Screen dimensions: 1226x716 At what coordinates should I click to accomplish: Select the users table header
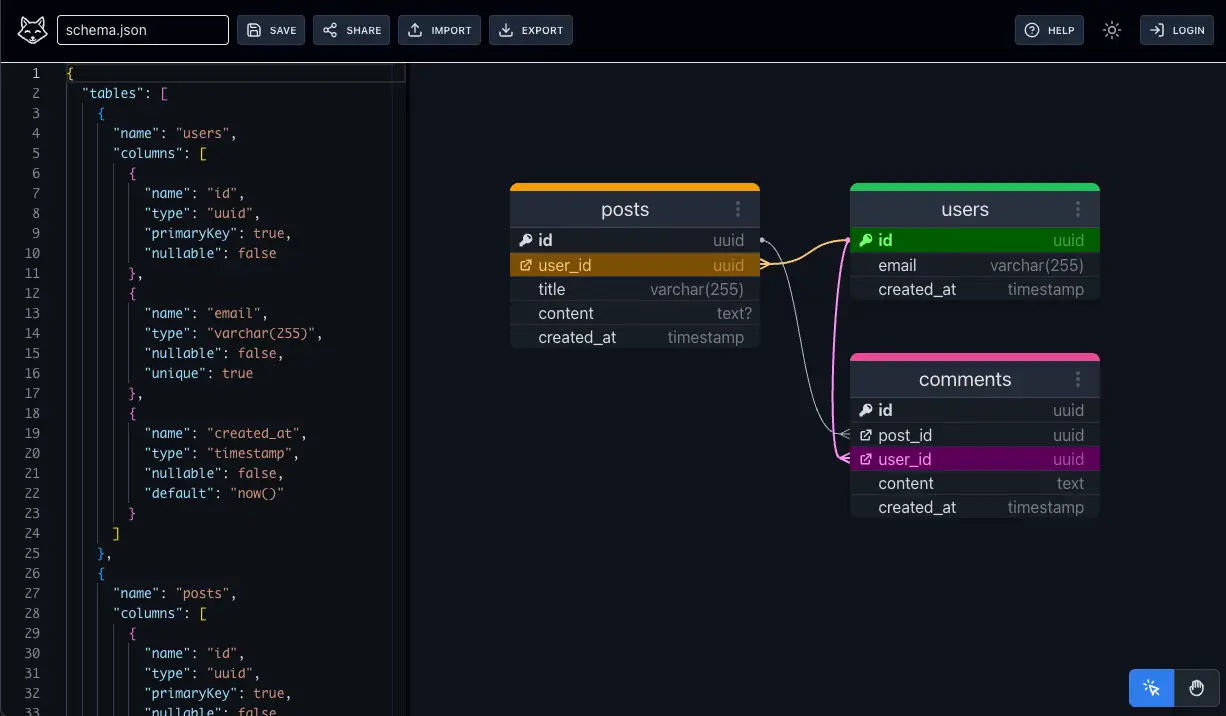tap(975, 209)
